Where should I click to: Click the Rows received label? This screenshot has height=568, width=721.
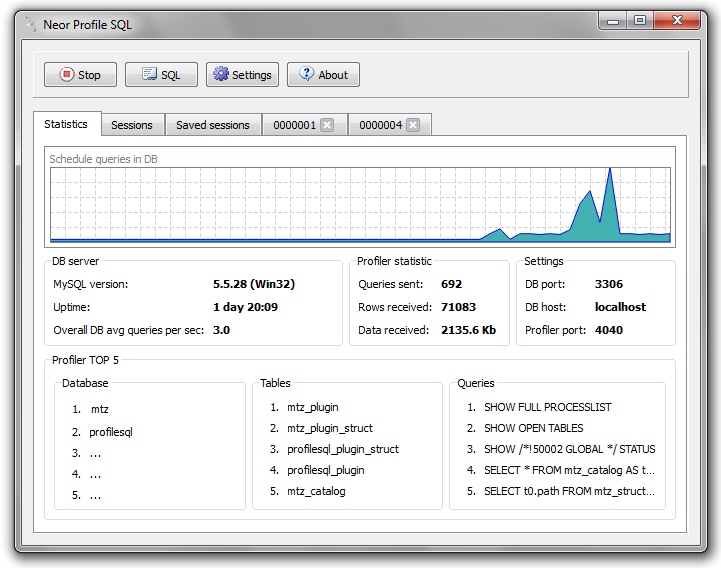tap(395, 307)
